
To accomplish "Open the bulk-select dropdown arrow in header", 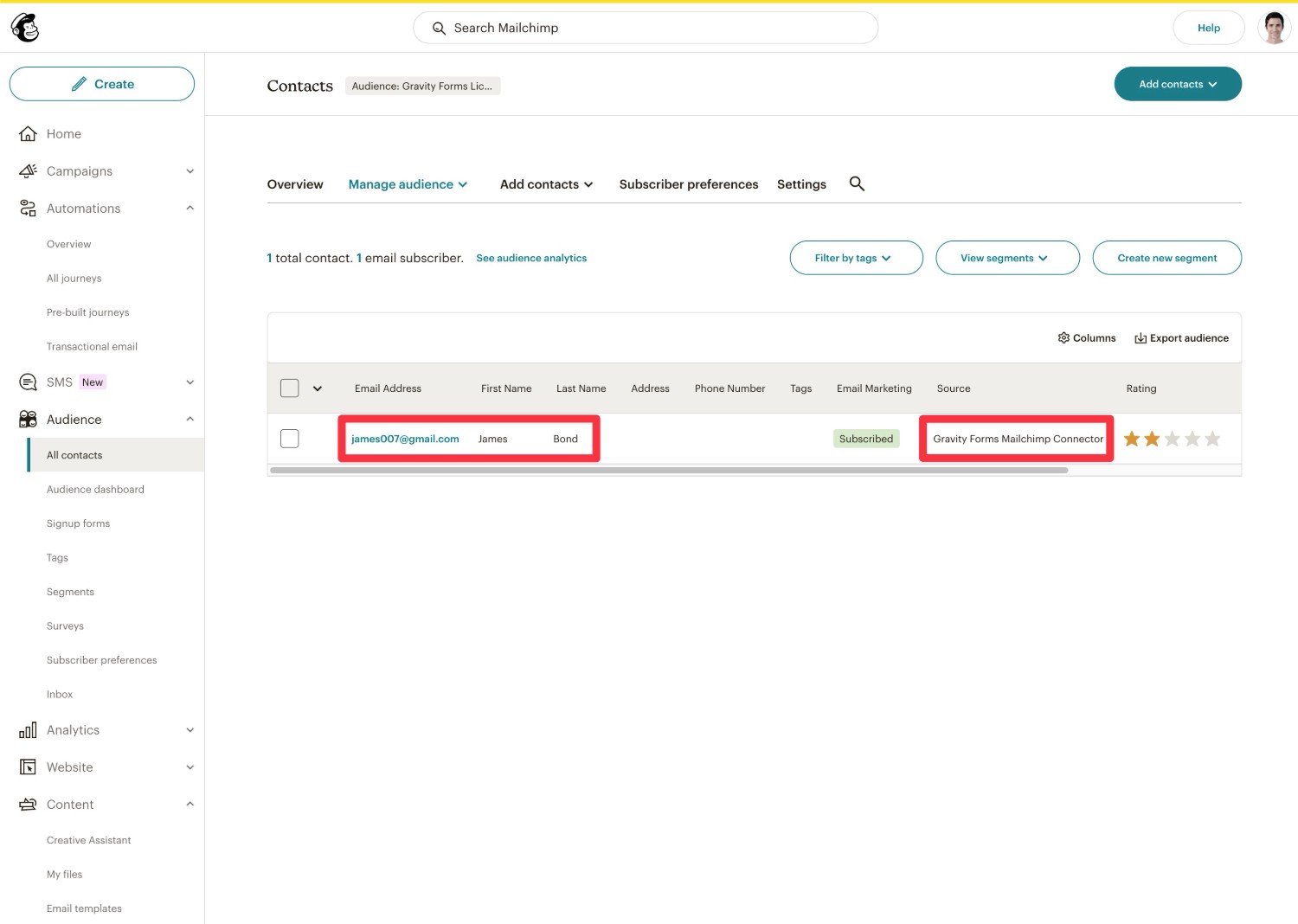I will 318,388.
